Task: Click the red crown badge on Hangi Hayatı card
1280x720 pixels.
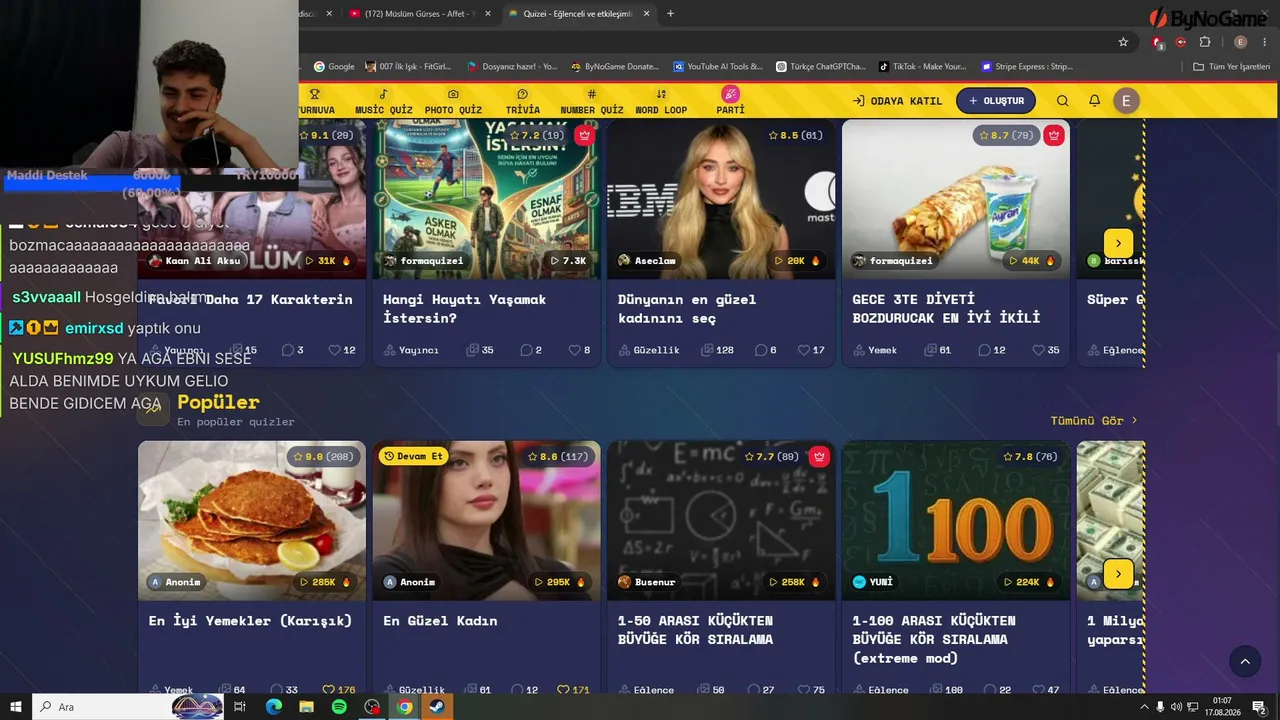Action: 585,135
